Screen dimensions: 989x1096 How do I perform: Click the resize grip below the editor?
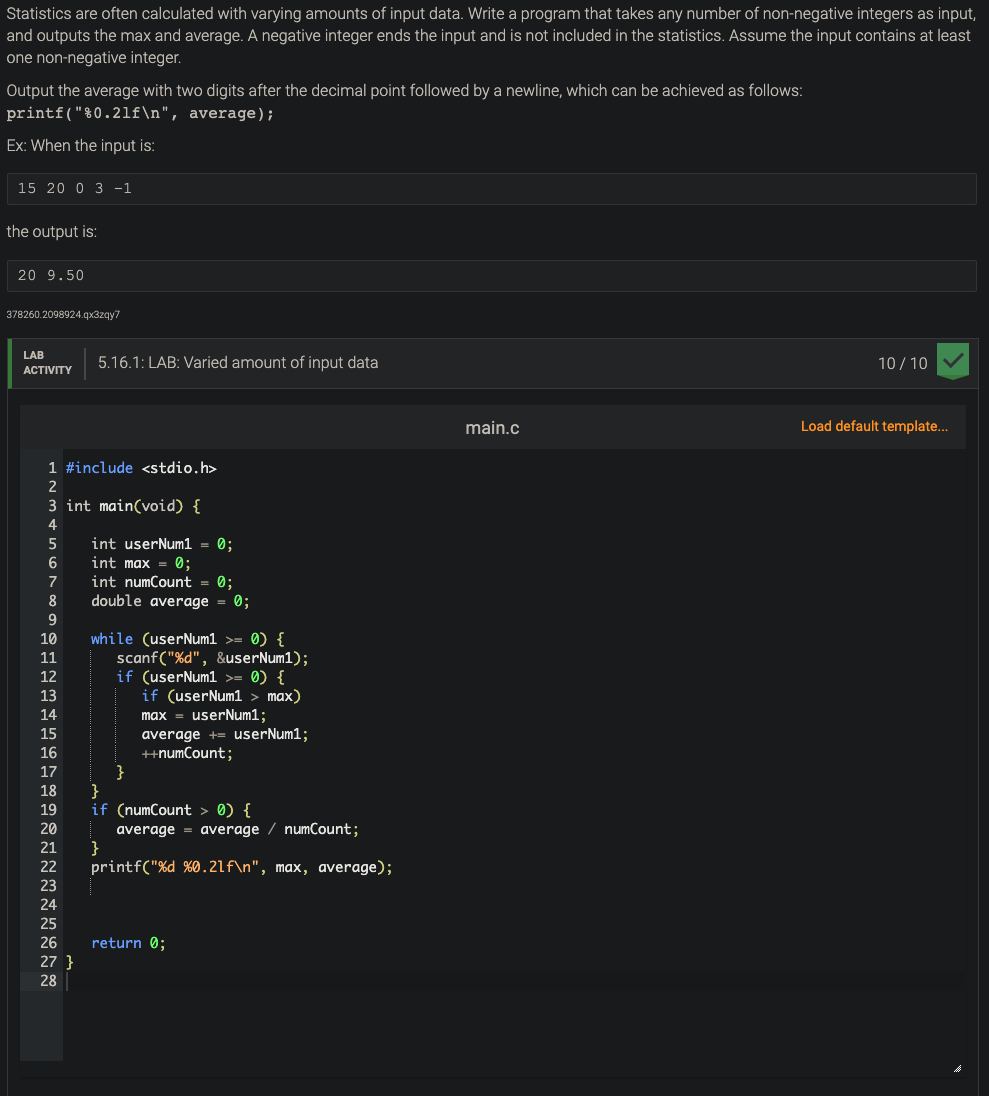pyautogui.click(x=956, y=1068)
